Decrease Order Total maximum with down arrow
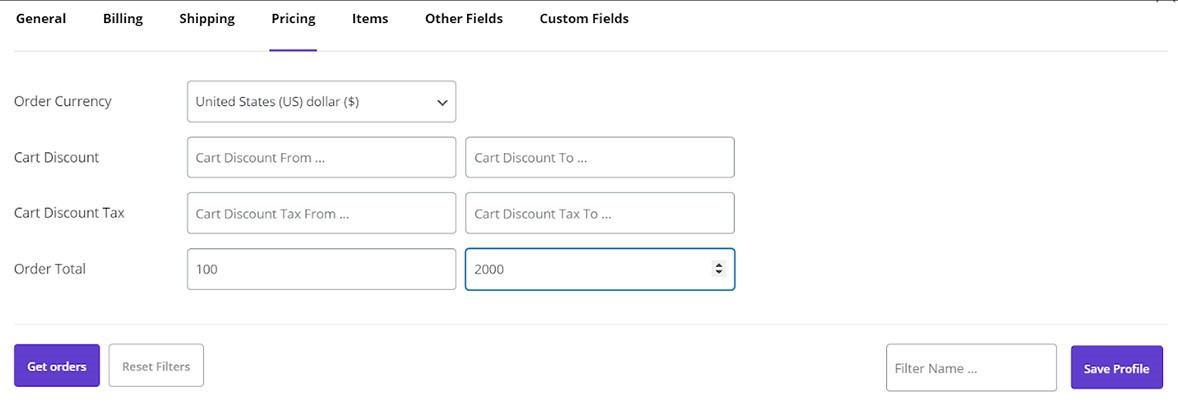 pos(718,274)
